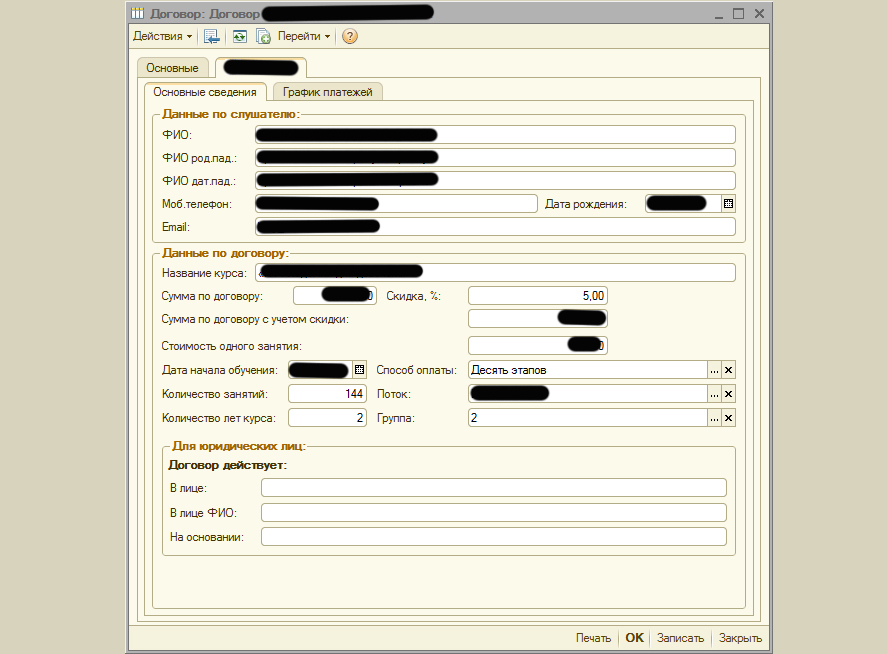This screenshot has width=887, height=654.
Task: Open selection list for Способ оплаты
Action: (714, 370)
